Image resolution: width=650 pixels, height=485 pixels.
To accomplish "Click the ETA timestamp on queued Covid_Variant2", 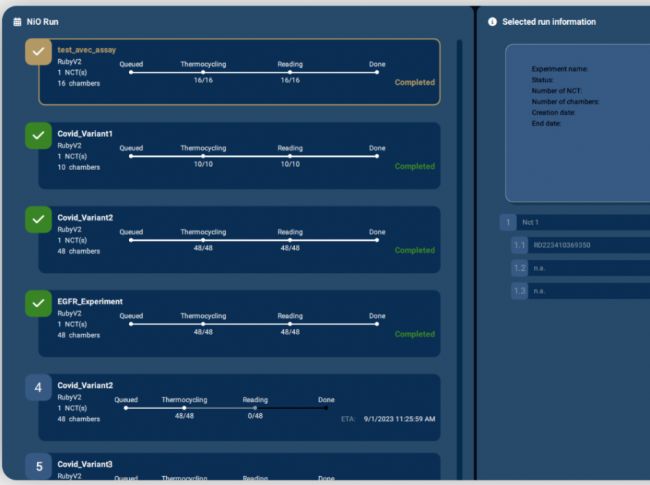I will click(x=392, y=419).
